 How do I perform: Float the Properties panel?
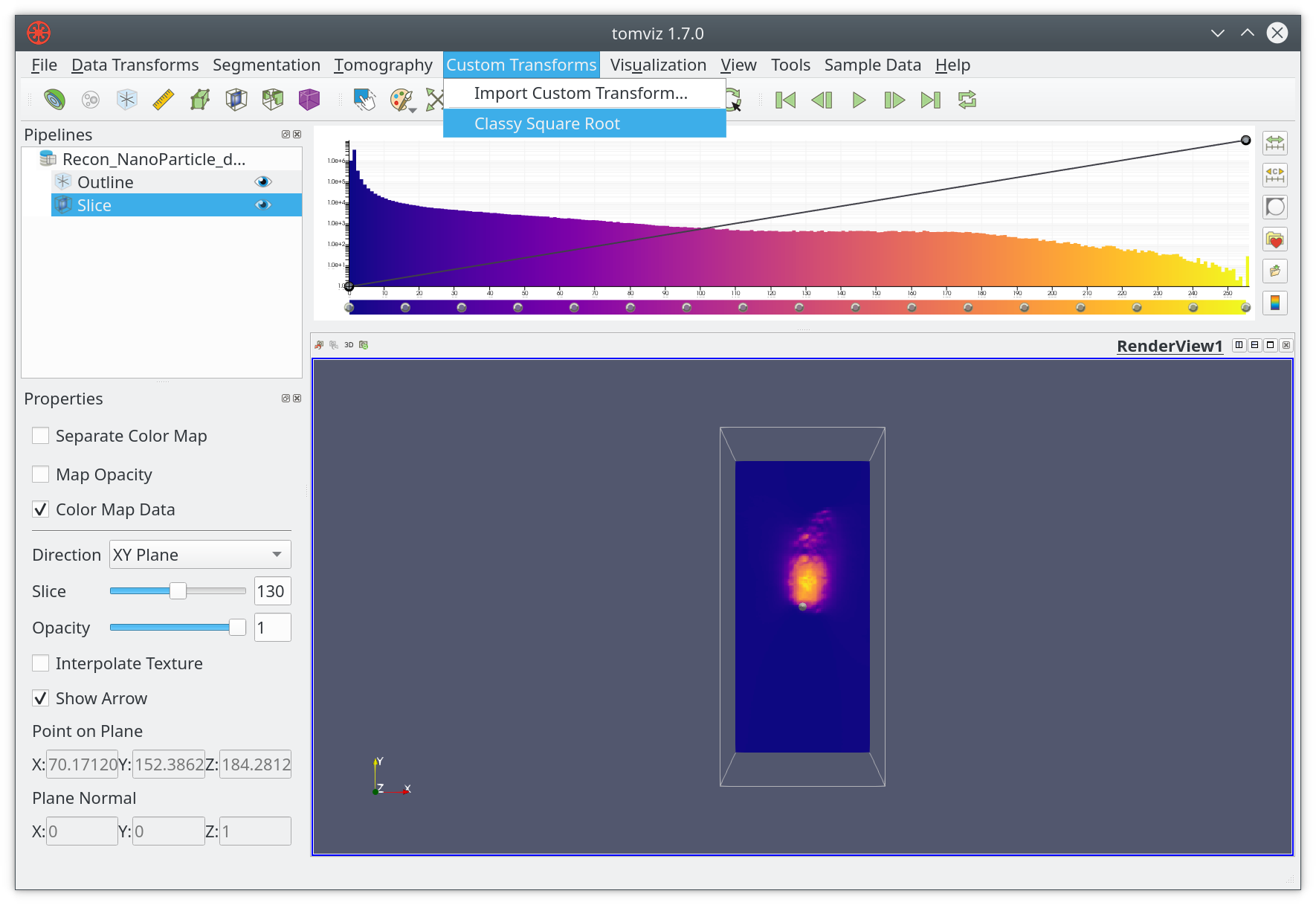click(x=286, y=399)
